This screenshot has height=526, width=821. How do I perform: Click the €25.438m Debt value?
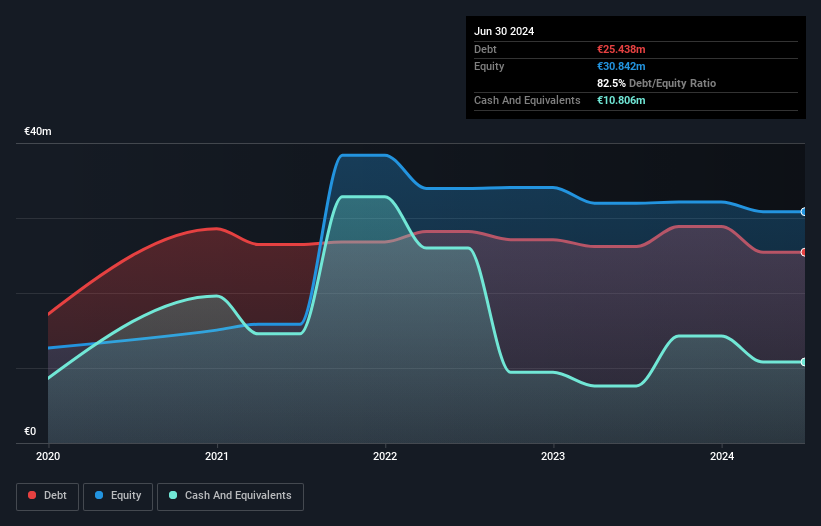coord(621,49)
